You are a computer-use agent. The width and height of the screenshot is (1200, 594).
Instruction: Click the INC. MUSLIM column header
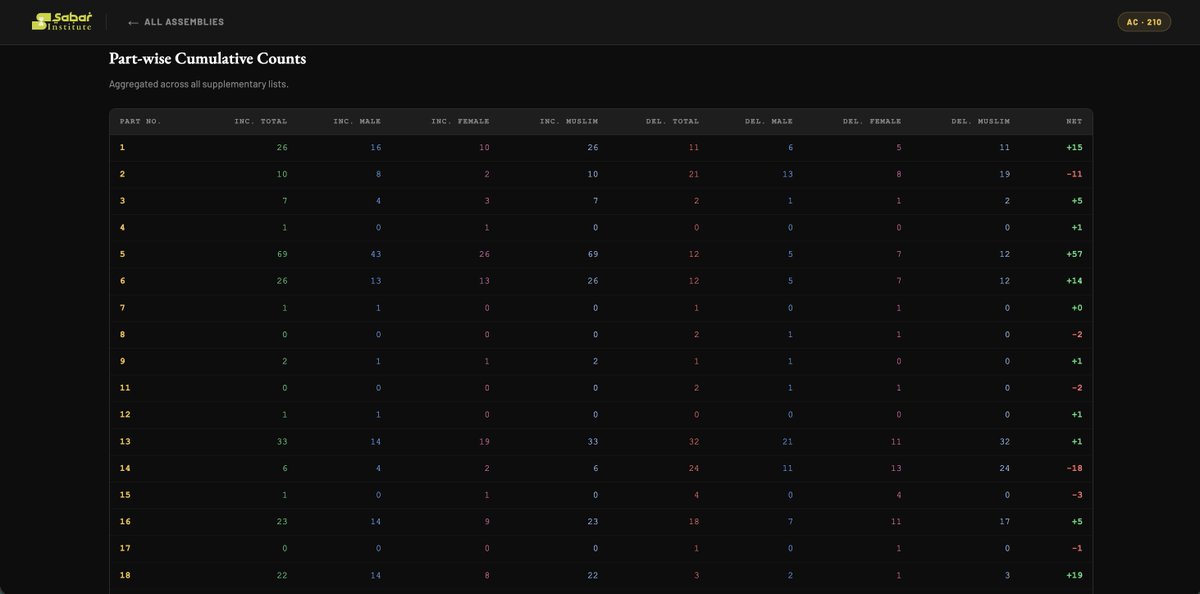(569, 121)
